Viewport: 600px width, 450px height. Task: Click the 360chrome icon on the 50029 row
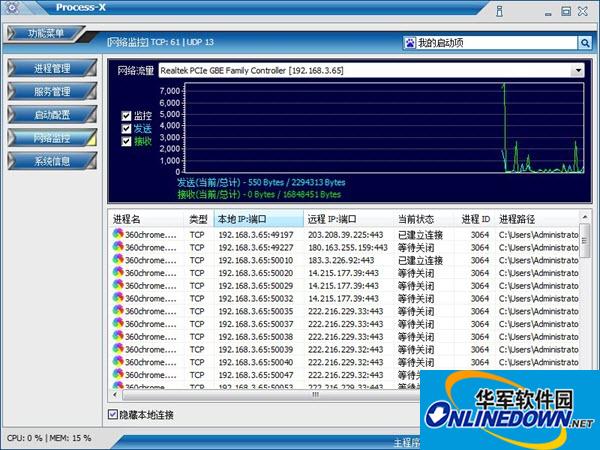point(118,285)
